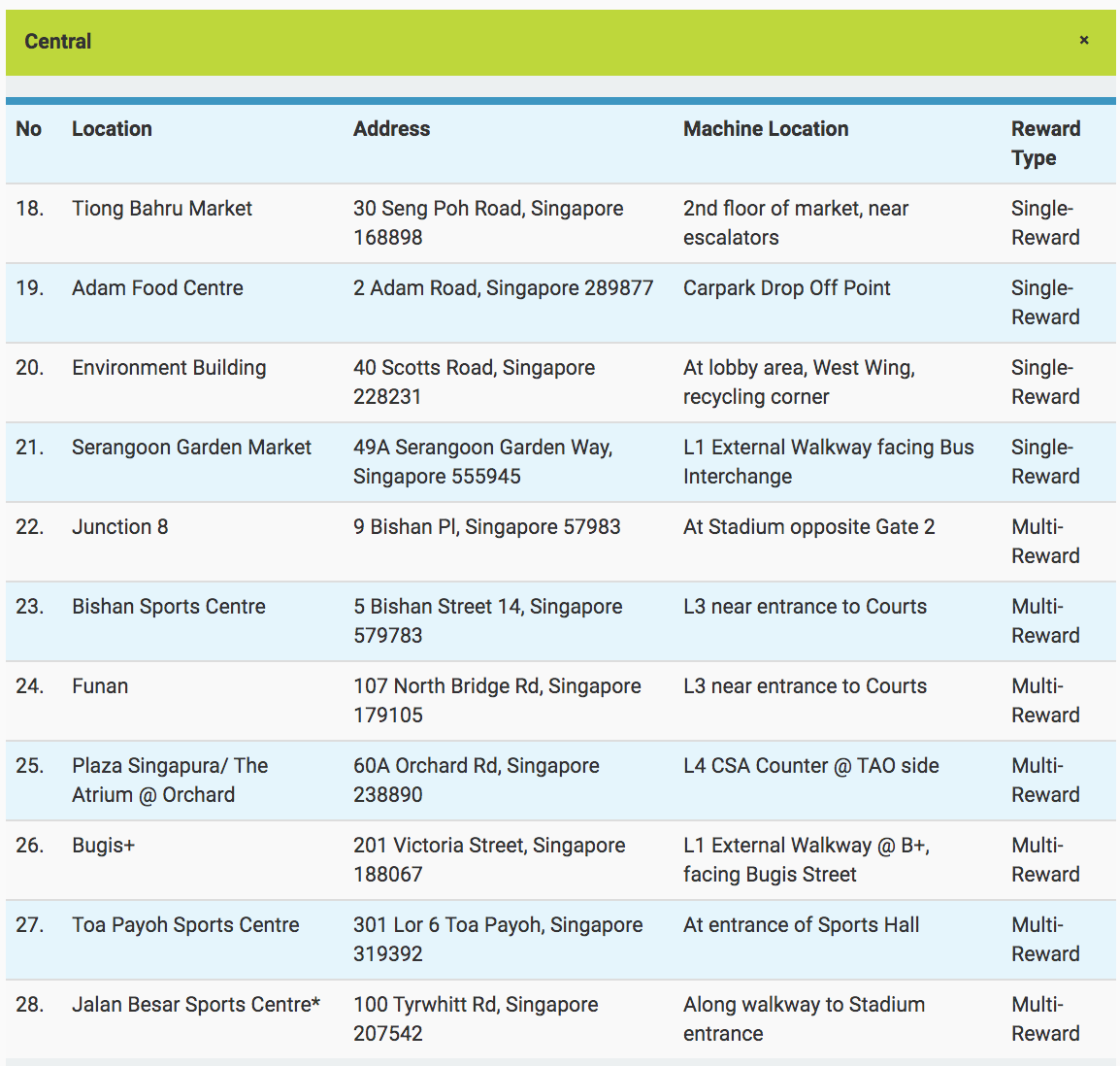Select Plaza Singapura/ The Atrium @ Orchard
Viewport: 1120px width, 1066px height.
point(170,780)
